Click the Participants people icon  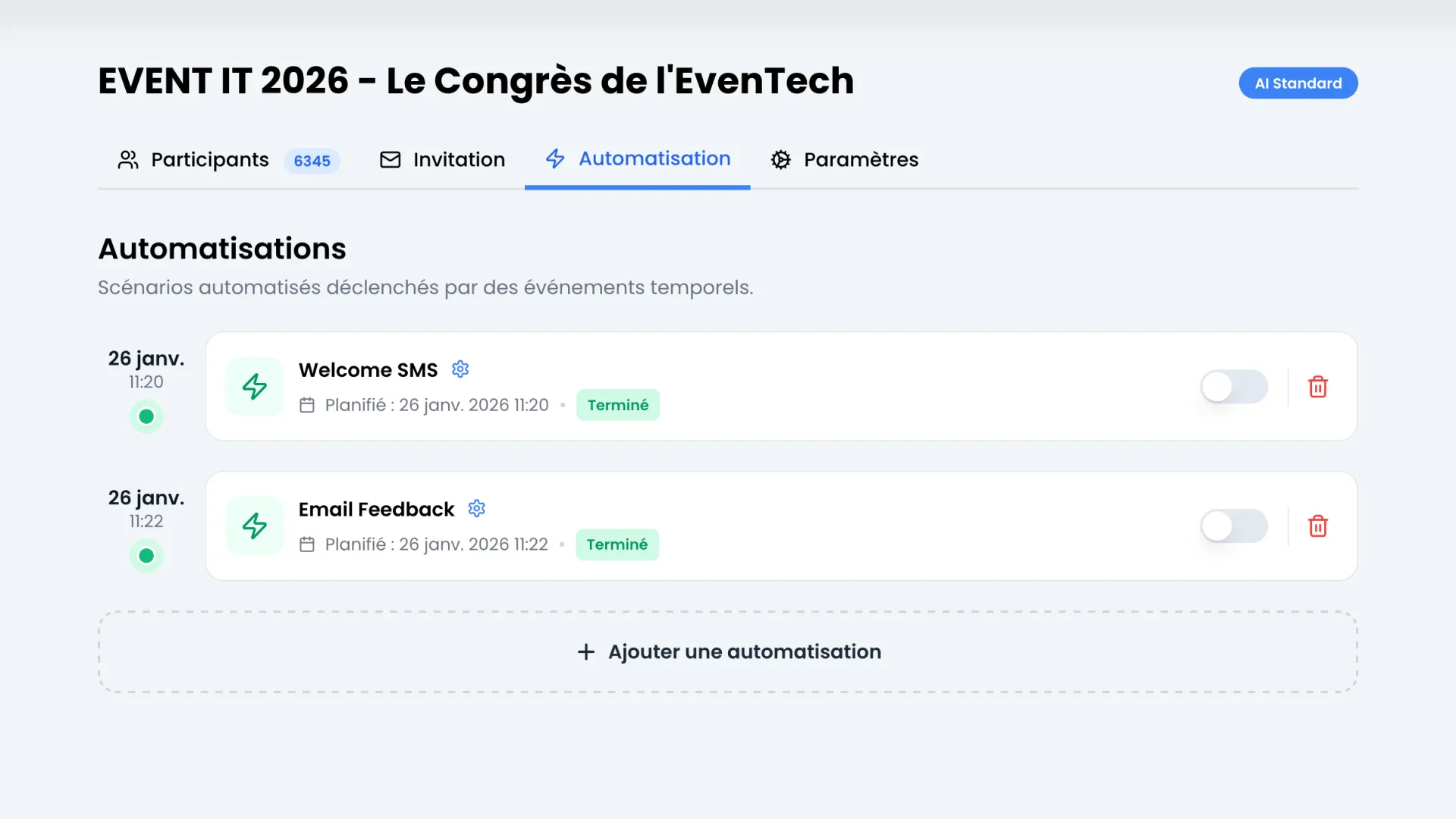pos(127,159)
